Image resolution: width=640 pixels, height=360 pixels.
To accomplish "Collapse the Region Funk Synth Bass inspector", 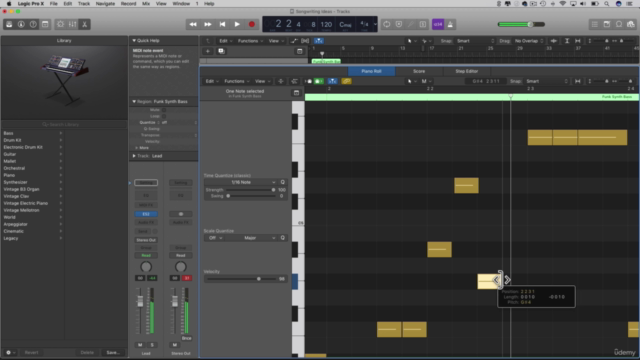I will tap(134, 101).
